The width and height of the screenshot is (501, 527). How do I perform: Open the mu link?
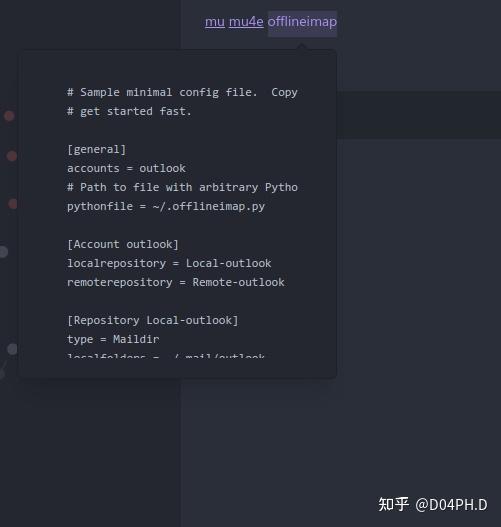click(215, 22)
